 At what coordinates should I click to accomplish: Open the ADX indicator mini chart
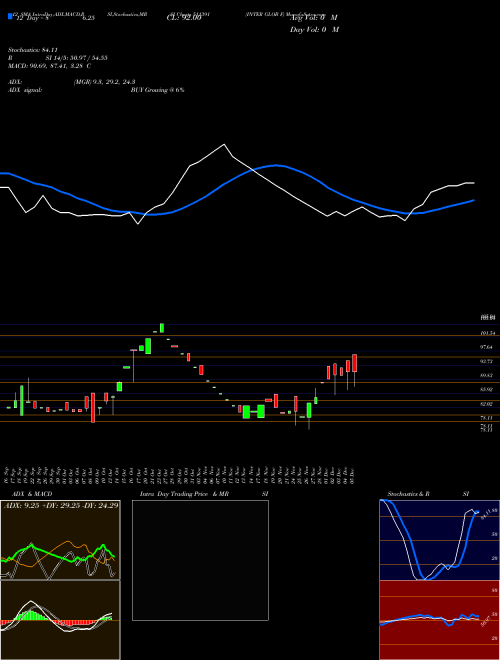[x=60, y=540]
